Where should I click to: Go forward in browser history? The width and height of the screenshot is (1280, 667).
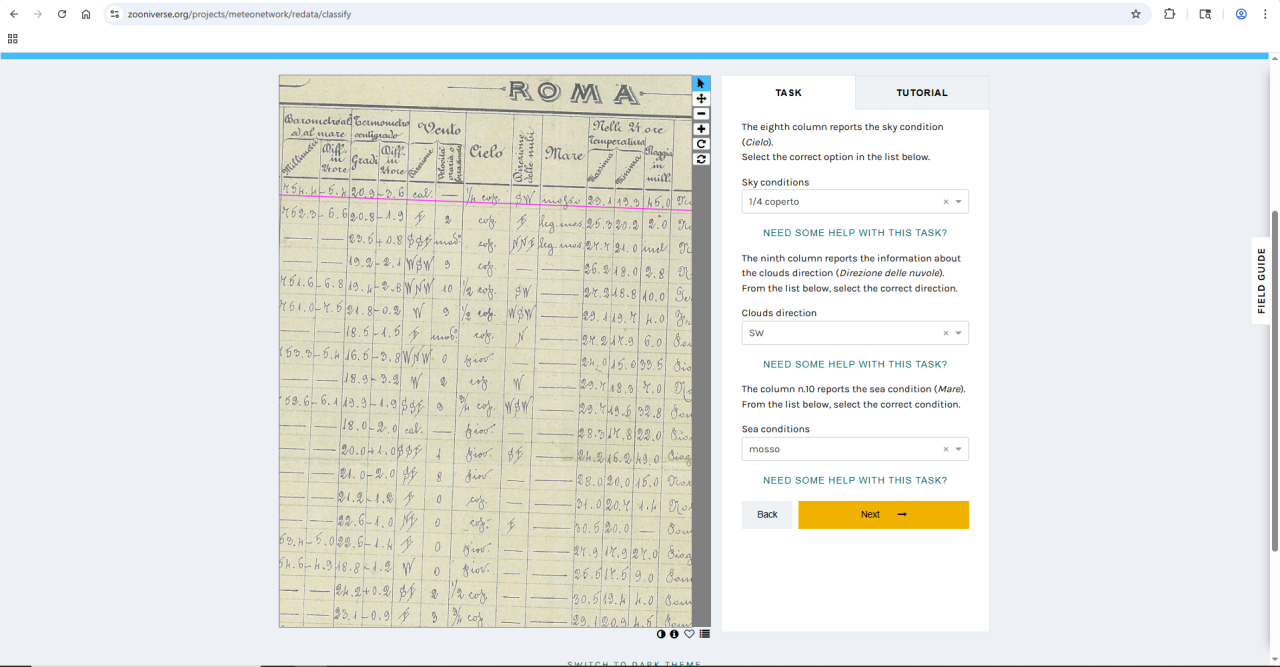pos(37,14)
